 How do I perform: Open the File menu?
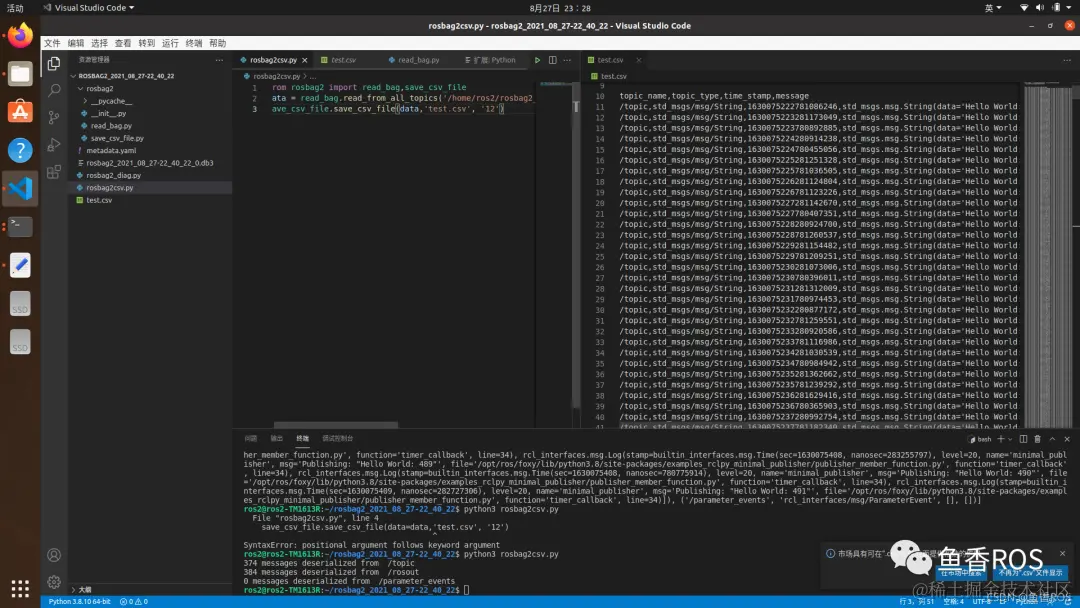coord(52,43)
